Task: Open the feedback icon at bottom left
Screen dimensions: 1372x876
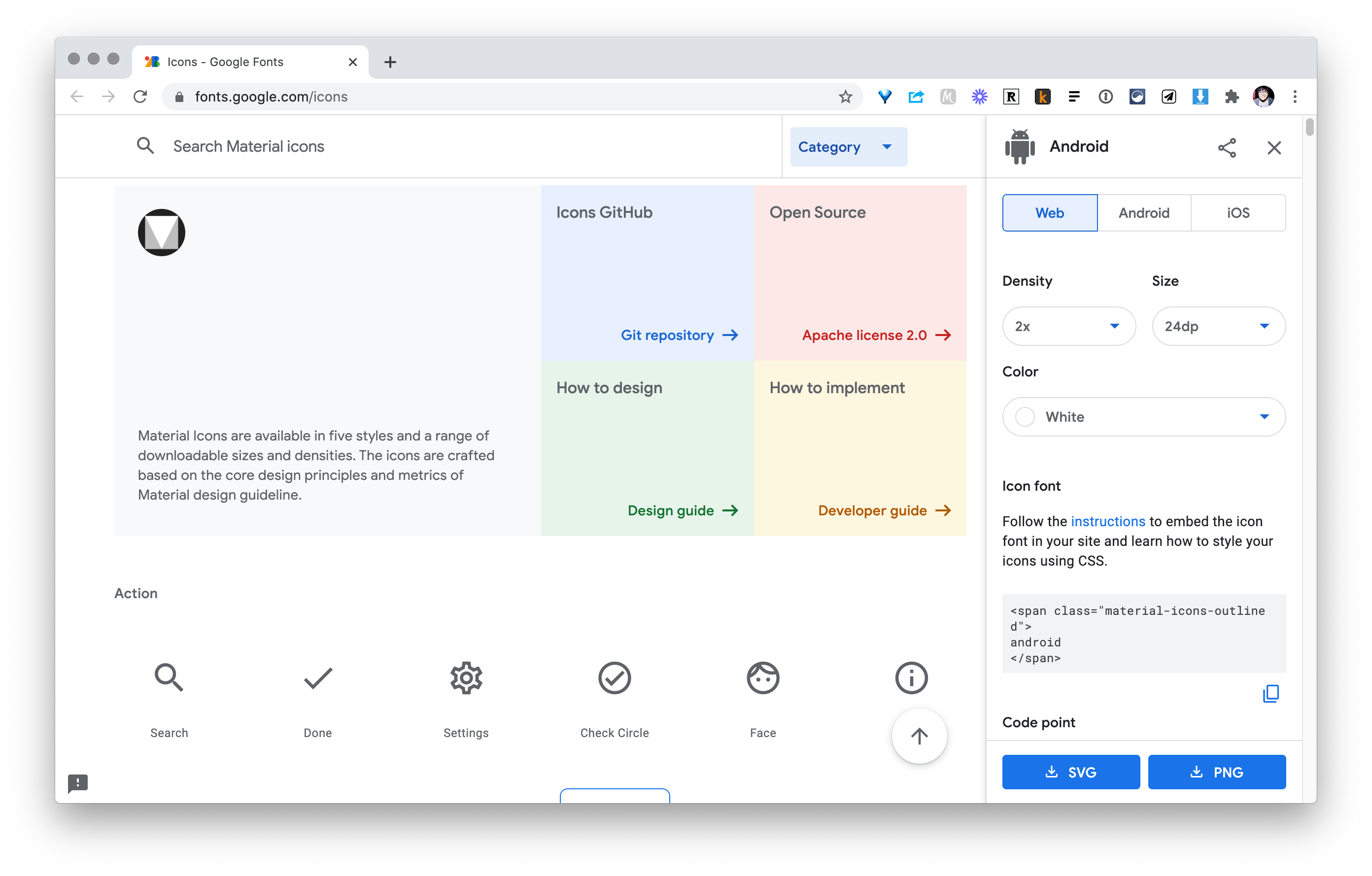Action: click(79, 783)
